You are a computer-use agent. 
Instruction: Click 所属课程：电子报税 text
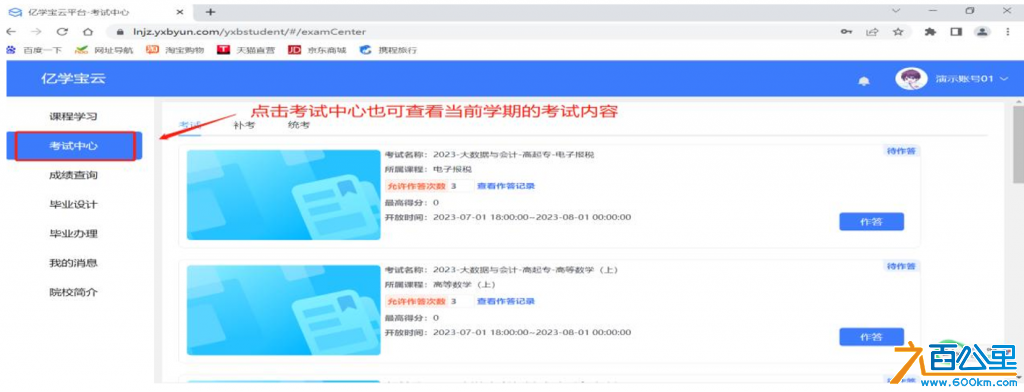(x=428, y=169)
